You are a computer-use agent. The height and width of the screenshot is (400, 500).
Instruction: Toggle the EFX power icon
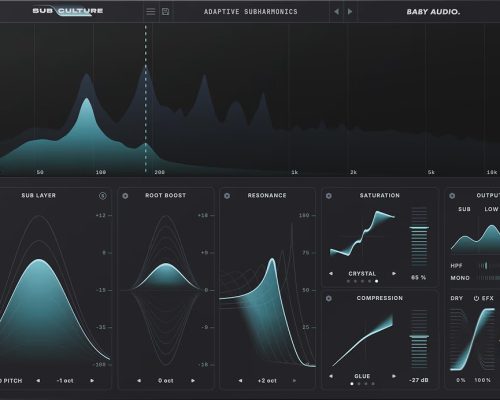pos(476,298)
